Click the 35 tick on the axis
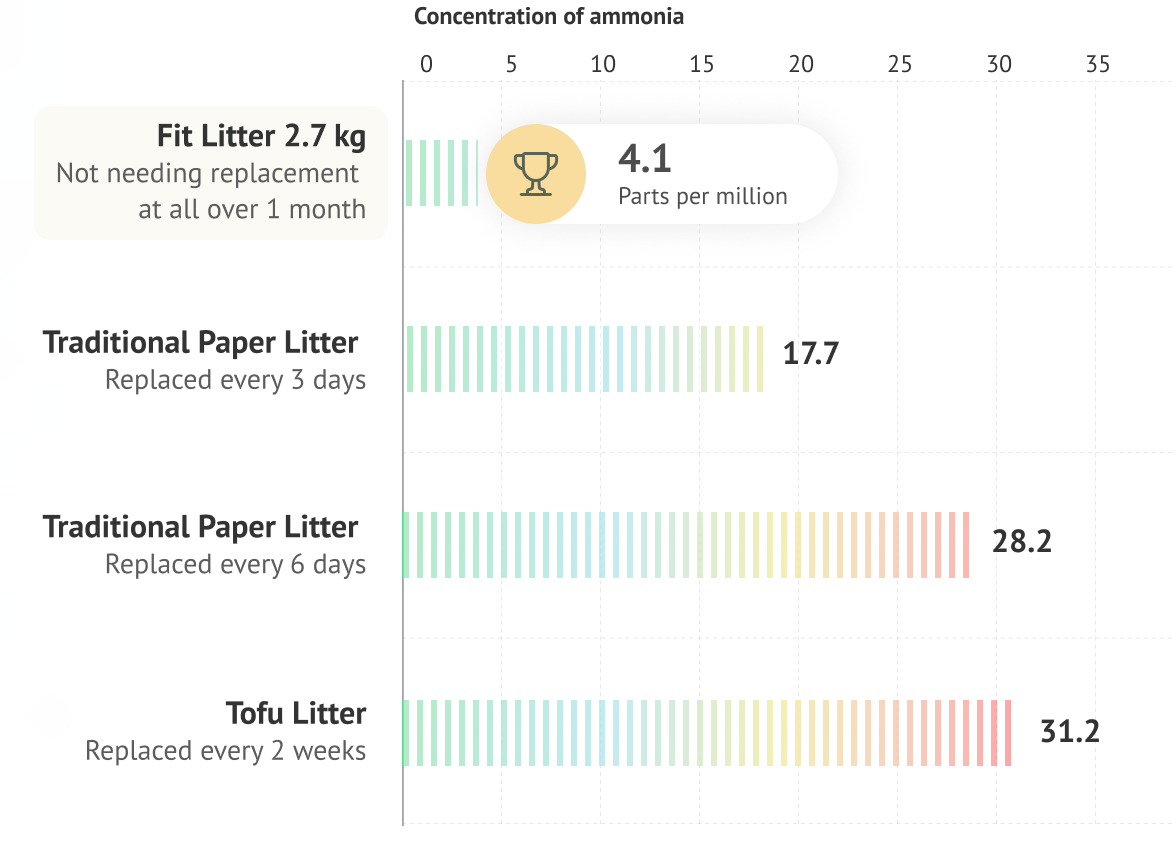 point(1098,64)
